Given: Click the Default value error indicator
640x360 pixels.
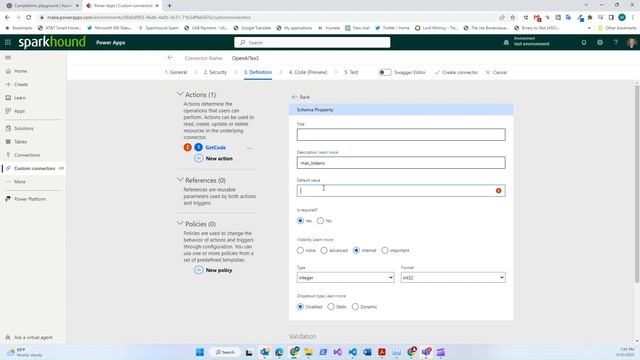Looking at the screenshot, I should (x=498, y=191).
